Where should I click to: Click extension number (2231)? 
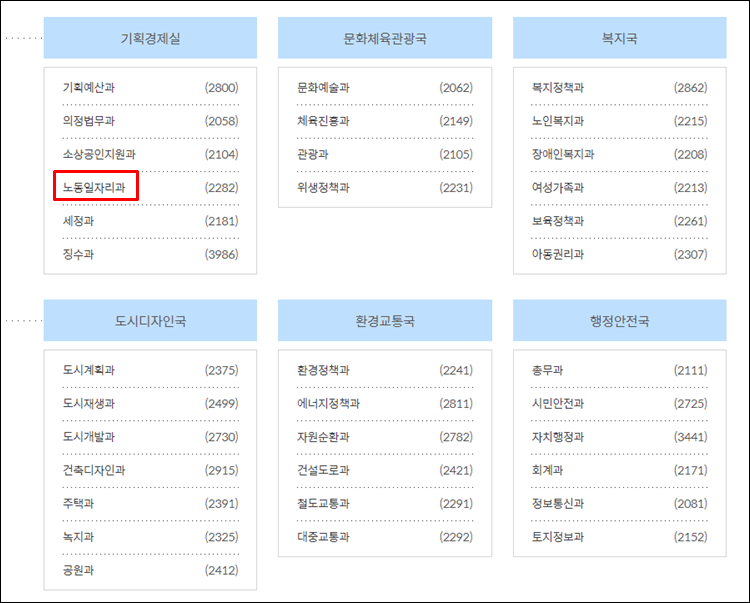[456, 187]
